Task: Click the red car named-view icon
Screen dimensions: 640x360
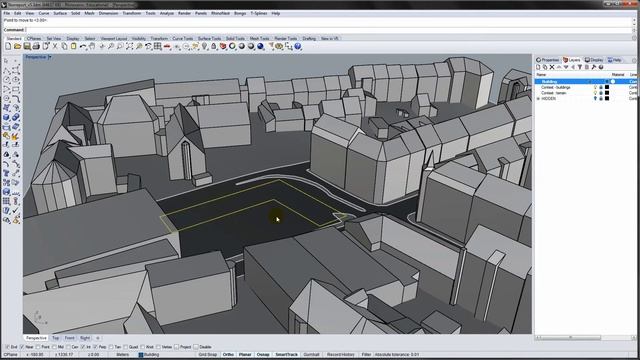Action: pos(167,47)
